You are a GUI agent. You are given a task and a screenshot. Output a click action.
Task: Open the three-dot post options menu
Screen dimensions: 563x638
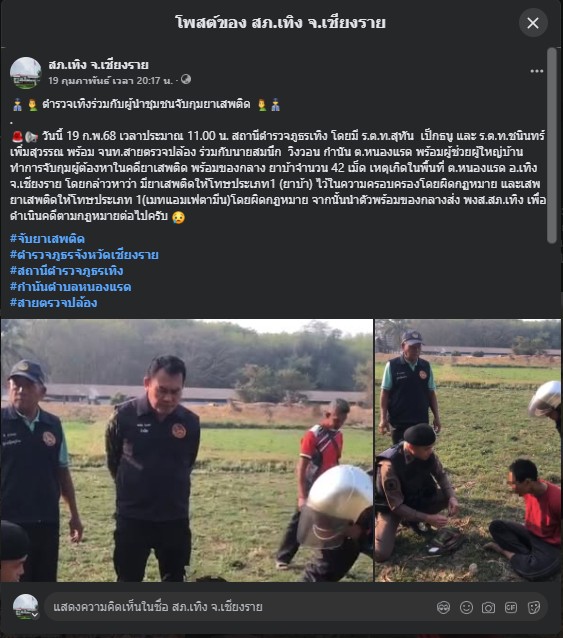[537, 71]
